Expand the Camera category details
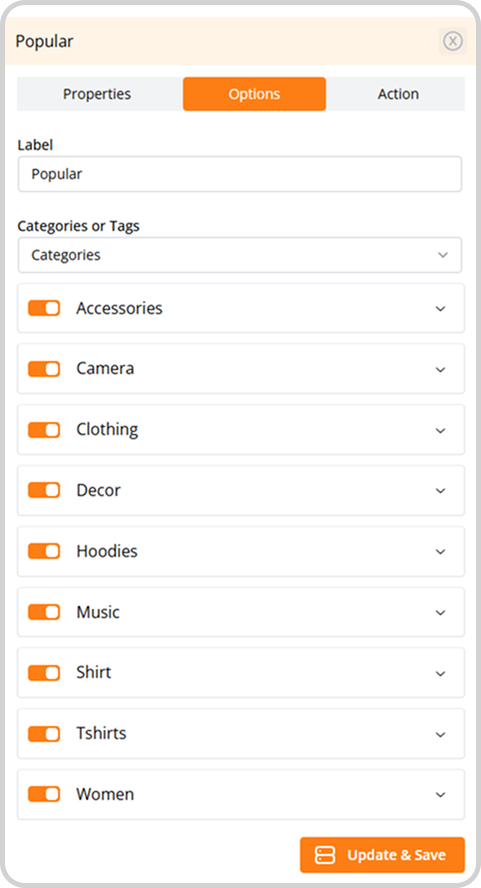 (440, 369)
